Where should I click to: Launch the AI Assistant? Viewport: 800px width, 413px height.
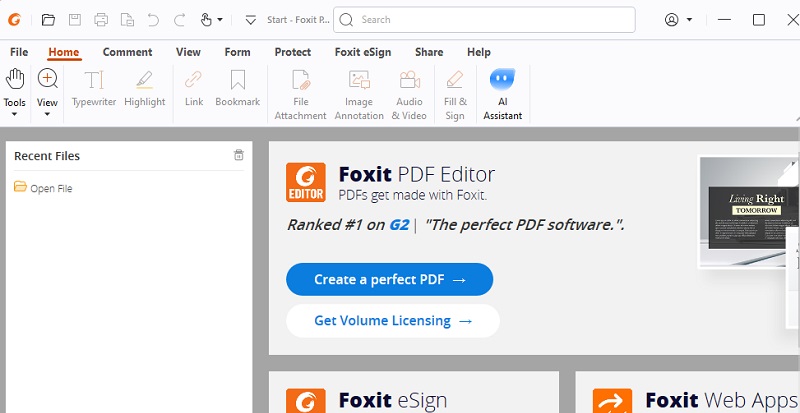[x=503, y=95]
